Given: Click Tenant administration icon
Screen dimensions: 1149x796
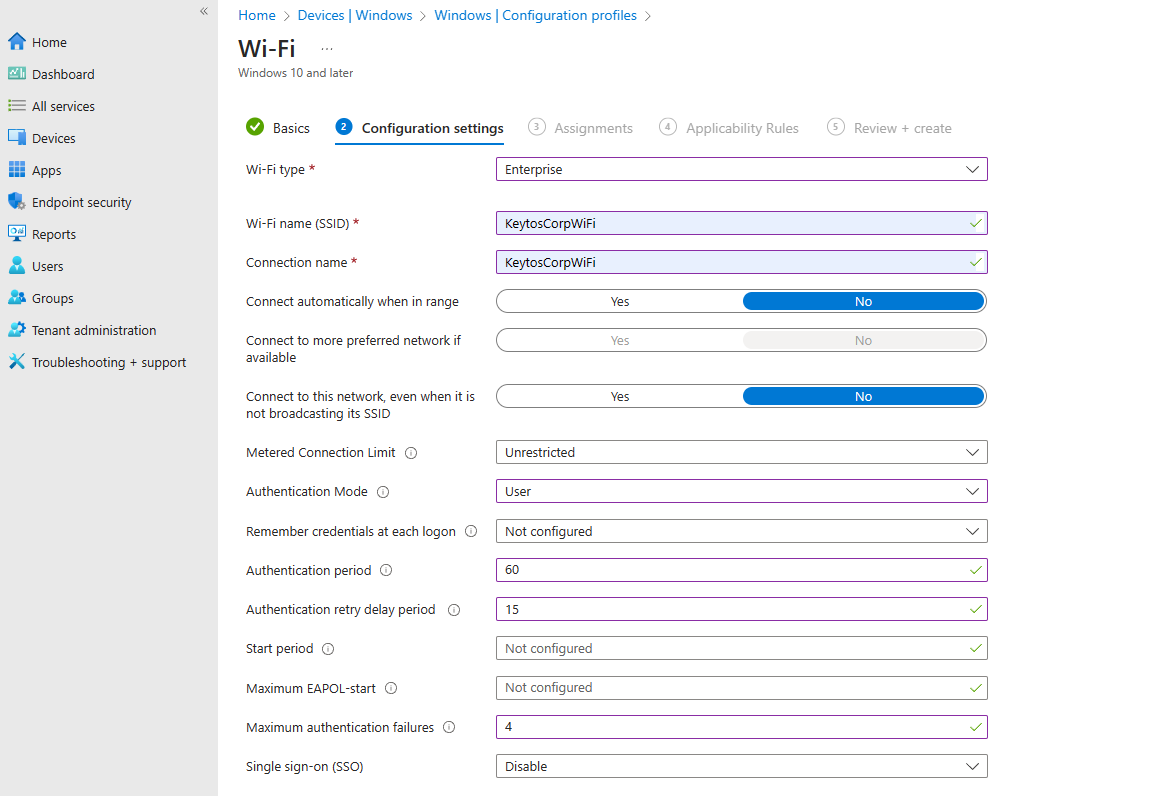Looking at the screenshot, I should pyautogui.click(x=17, y=330).
